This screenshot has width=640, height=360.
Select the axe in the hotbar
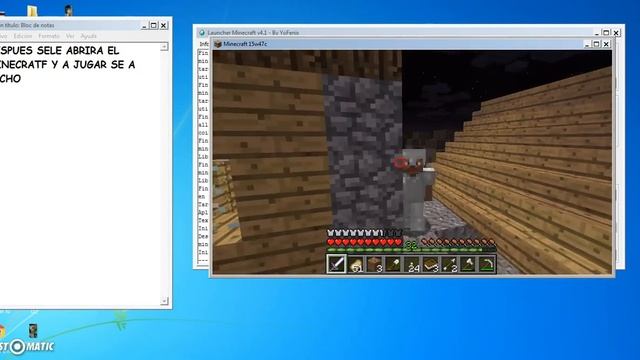click(x=468, y=264)
